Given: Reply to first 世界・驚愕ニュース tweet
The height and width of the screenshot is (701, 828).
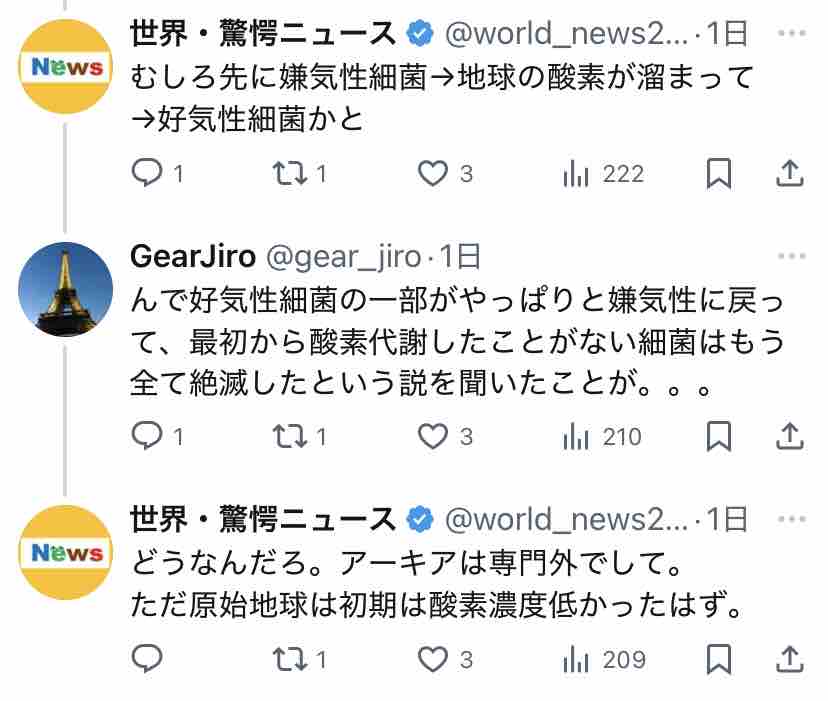Looking at the screenshot, I should click(157, 173).
